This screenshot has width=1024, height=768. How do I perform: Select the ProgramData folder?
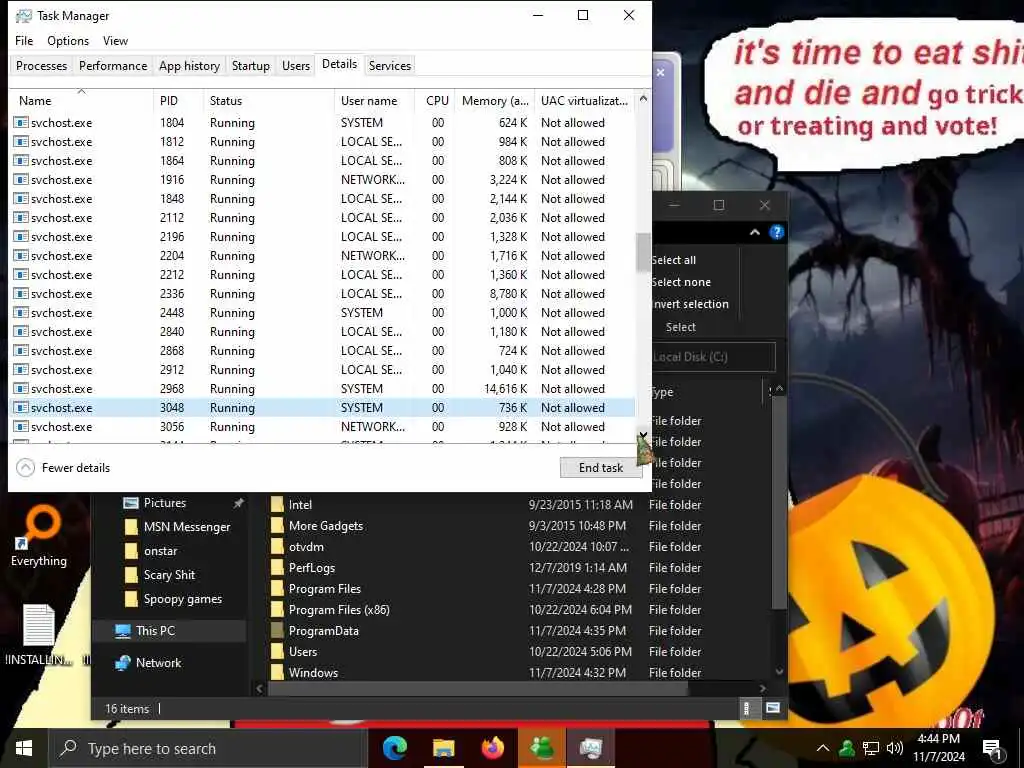click(323, 631)
